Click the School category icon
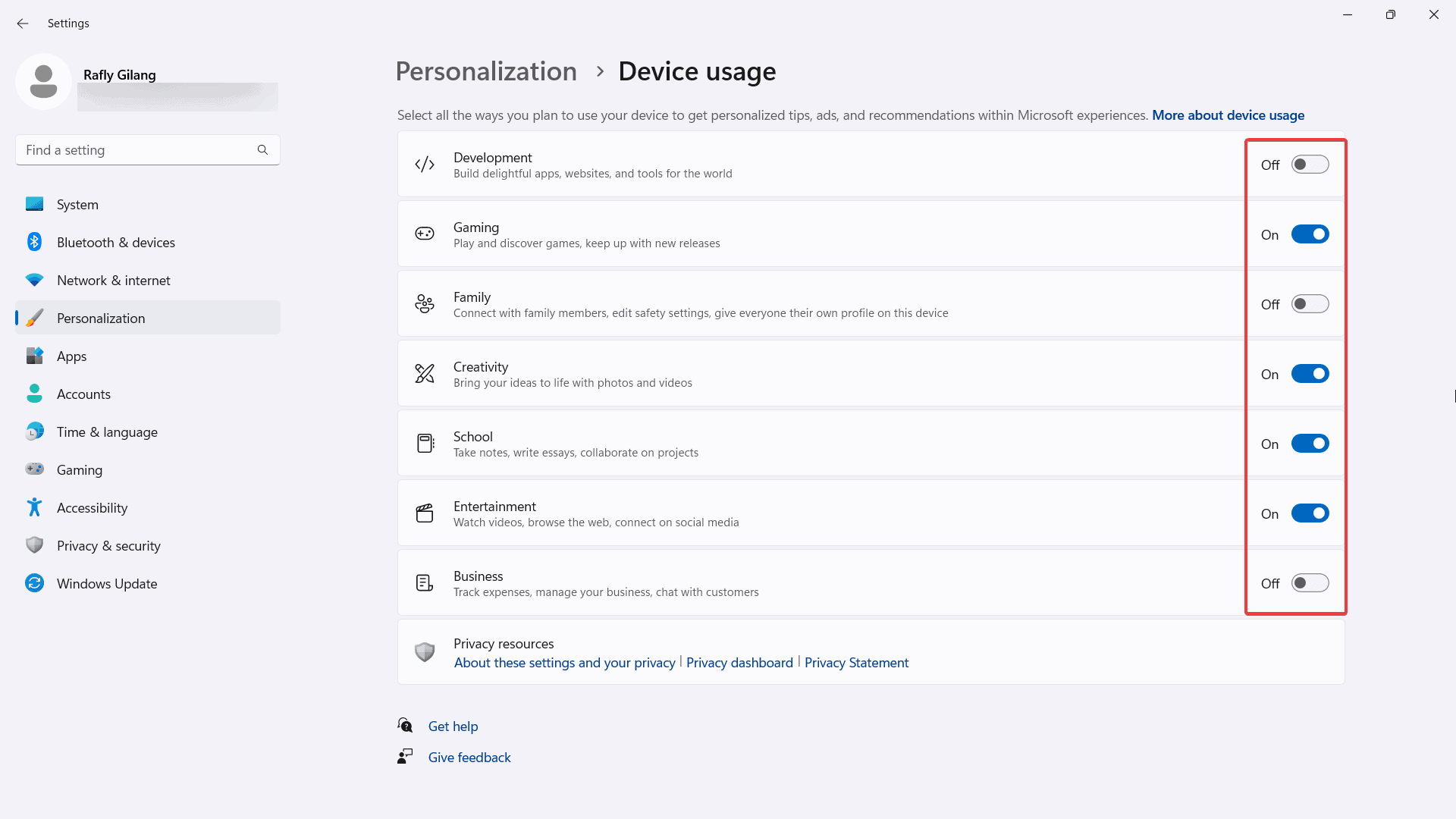 (x=424, y=443)
